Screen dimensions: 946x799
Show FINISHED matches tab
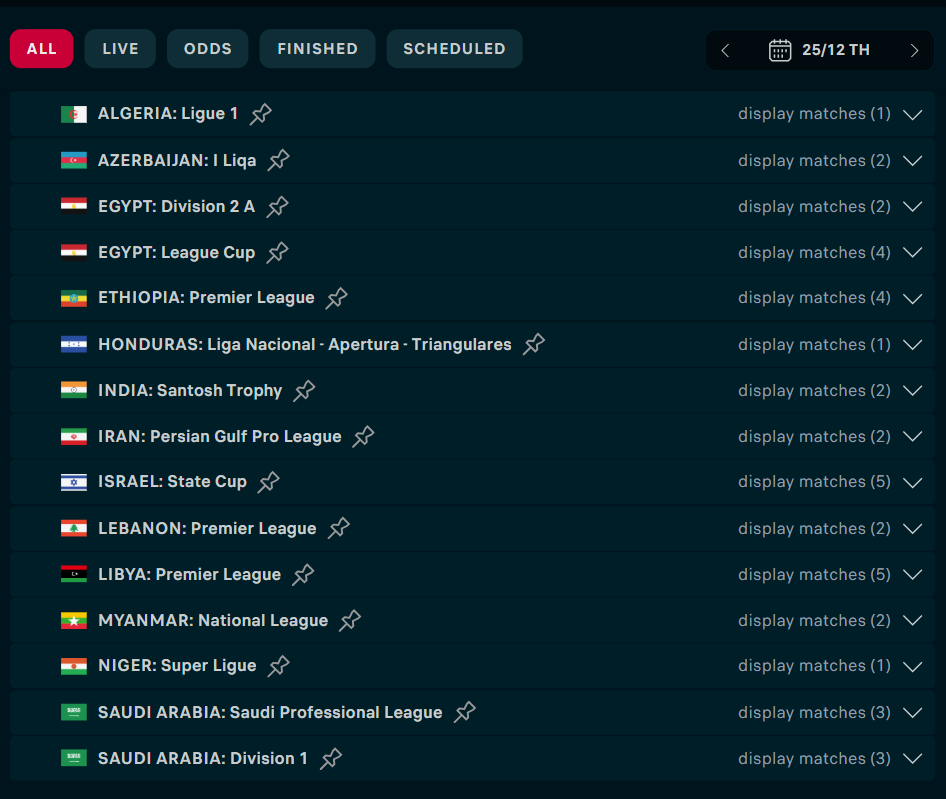point(317,49)
